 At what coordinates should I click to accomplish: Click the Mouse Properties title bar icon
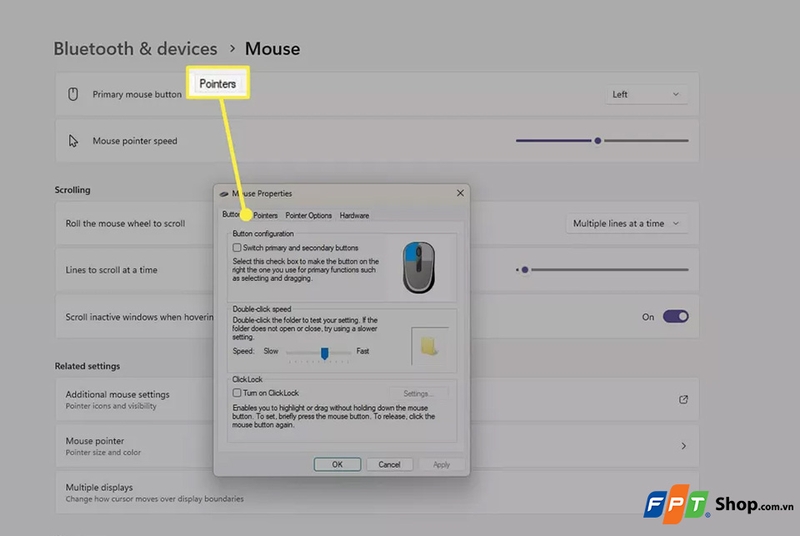[x=223, y=194]
